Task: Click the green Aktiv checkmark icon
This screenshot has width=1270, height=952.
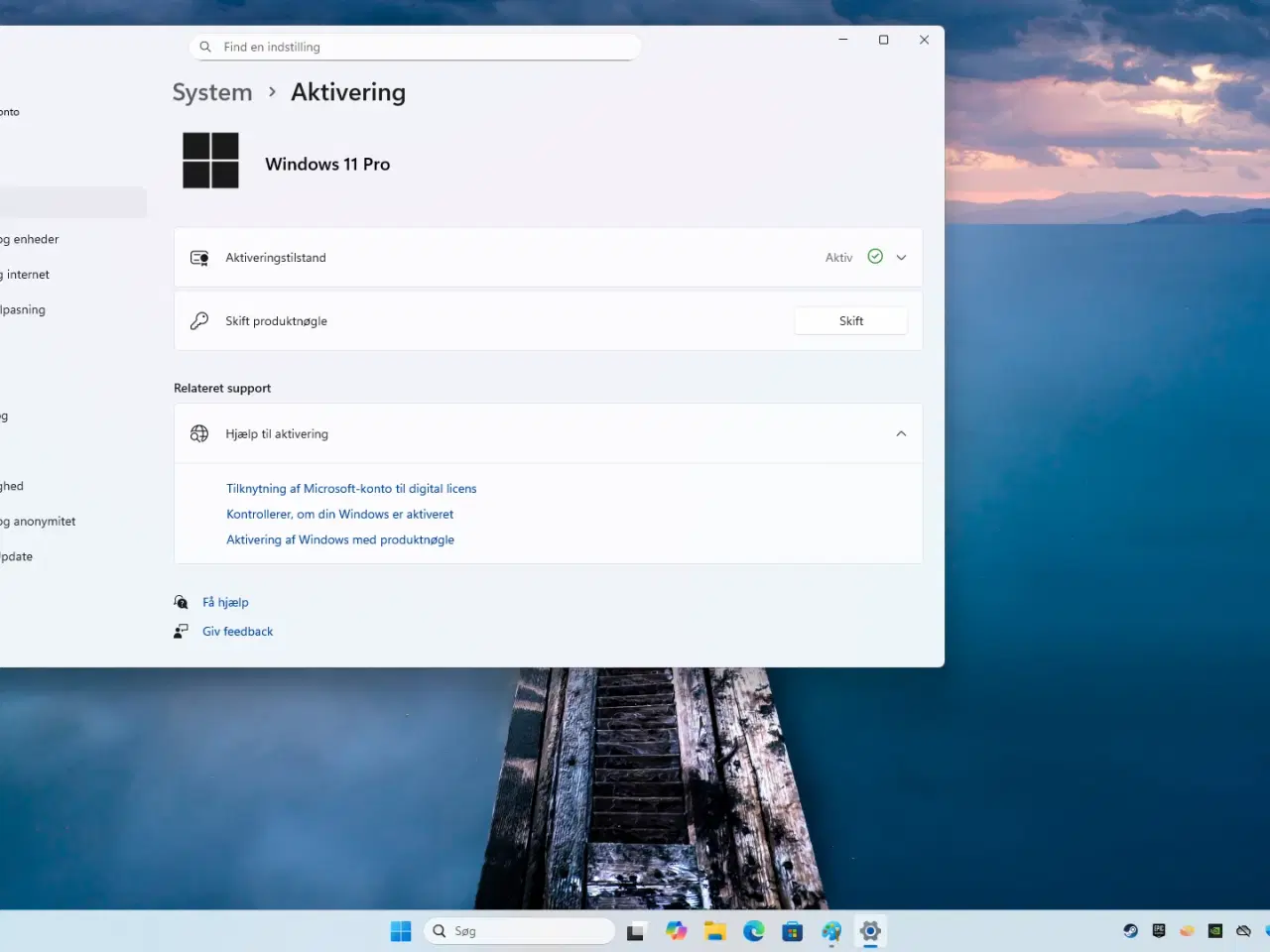Action: tap(875, 257)
